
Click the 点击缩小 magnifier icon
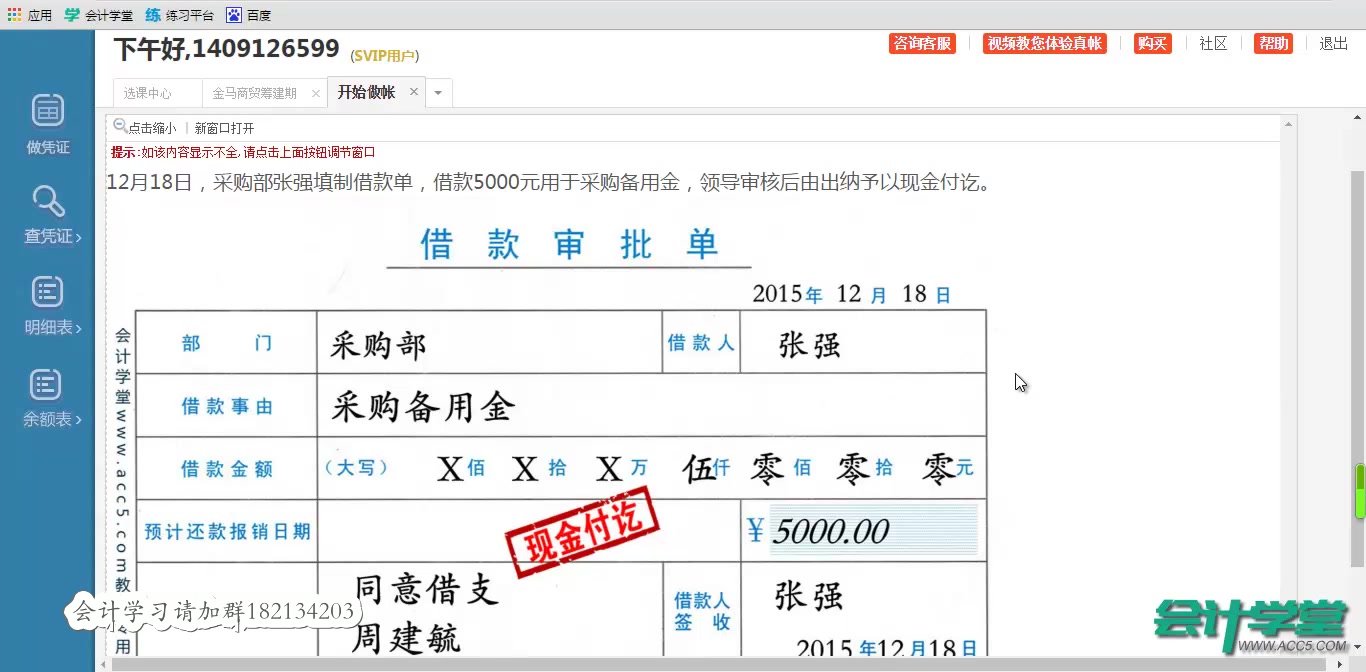[117, 128]
